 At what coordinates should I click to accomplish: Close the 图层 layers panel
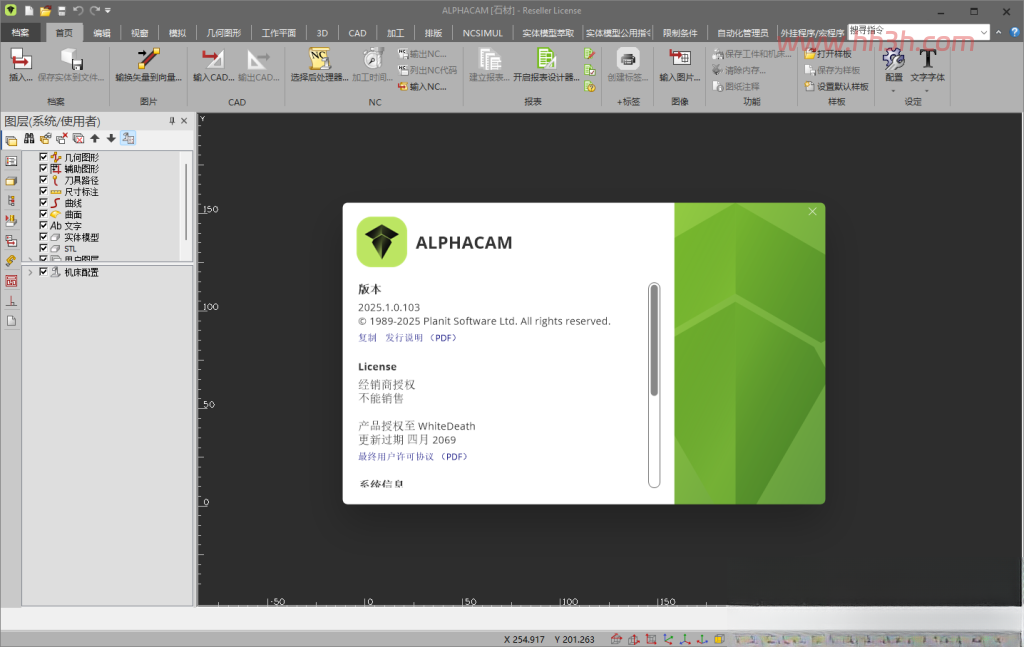pyautogui.click(x=184, y=121)
